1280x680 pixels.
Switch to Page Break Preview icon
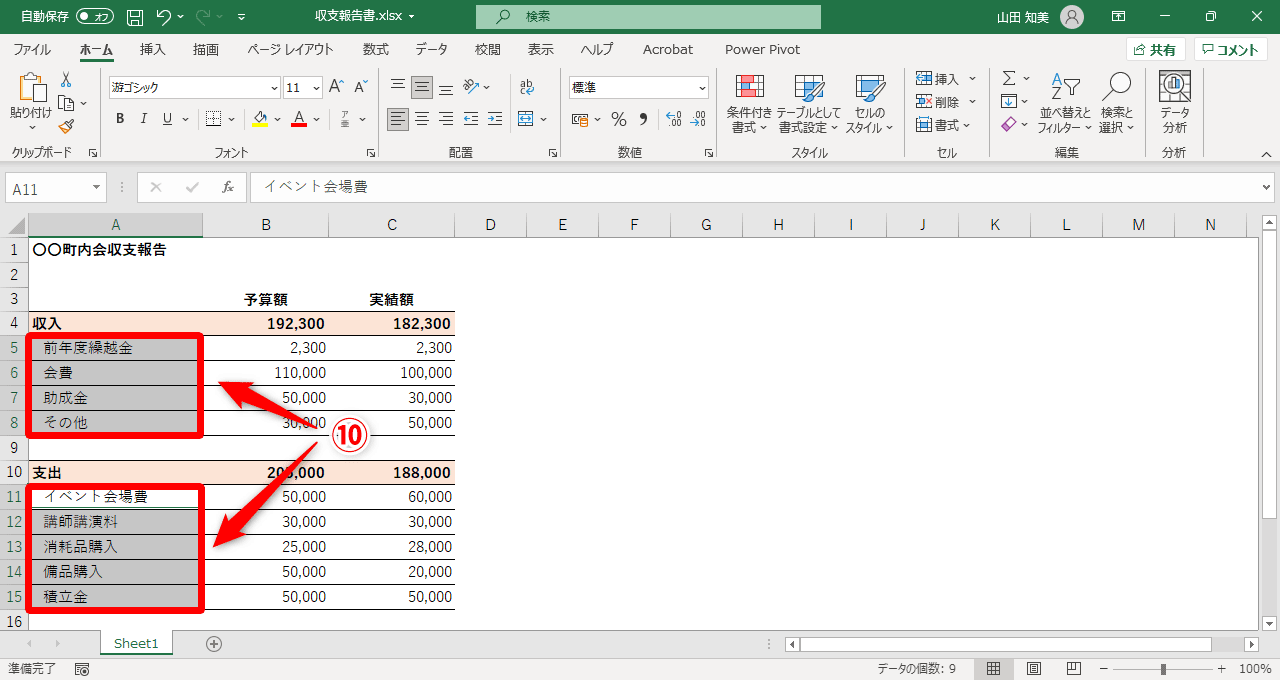(x=1074, y=669)
